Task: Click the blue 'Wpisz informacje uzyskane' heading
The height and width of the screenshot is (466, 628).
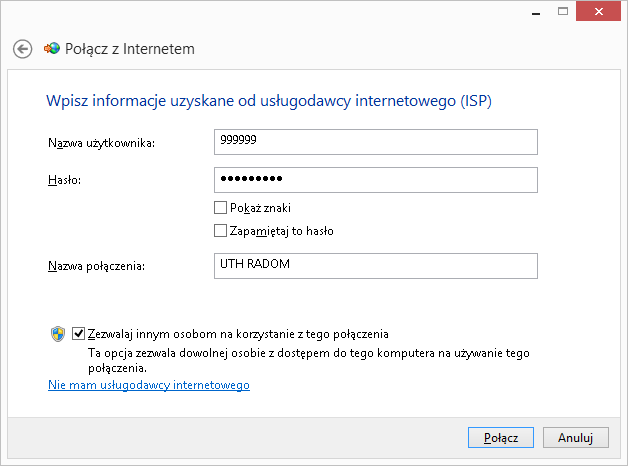Action: pos(269,101)
